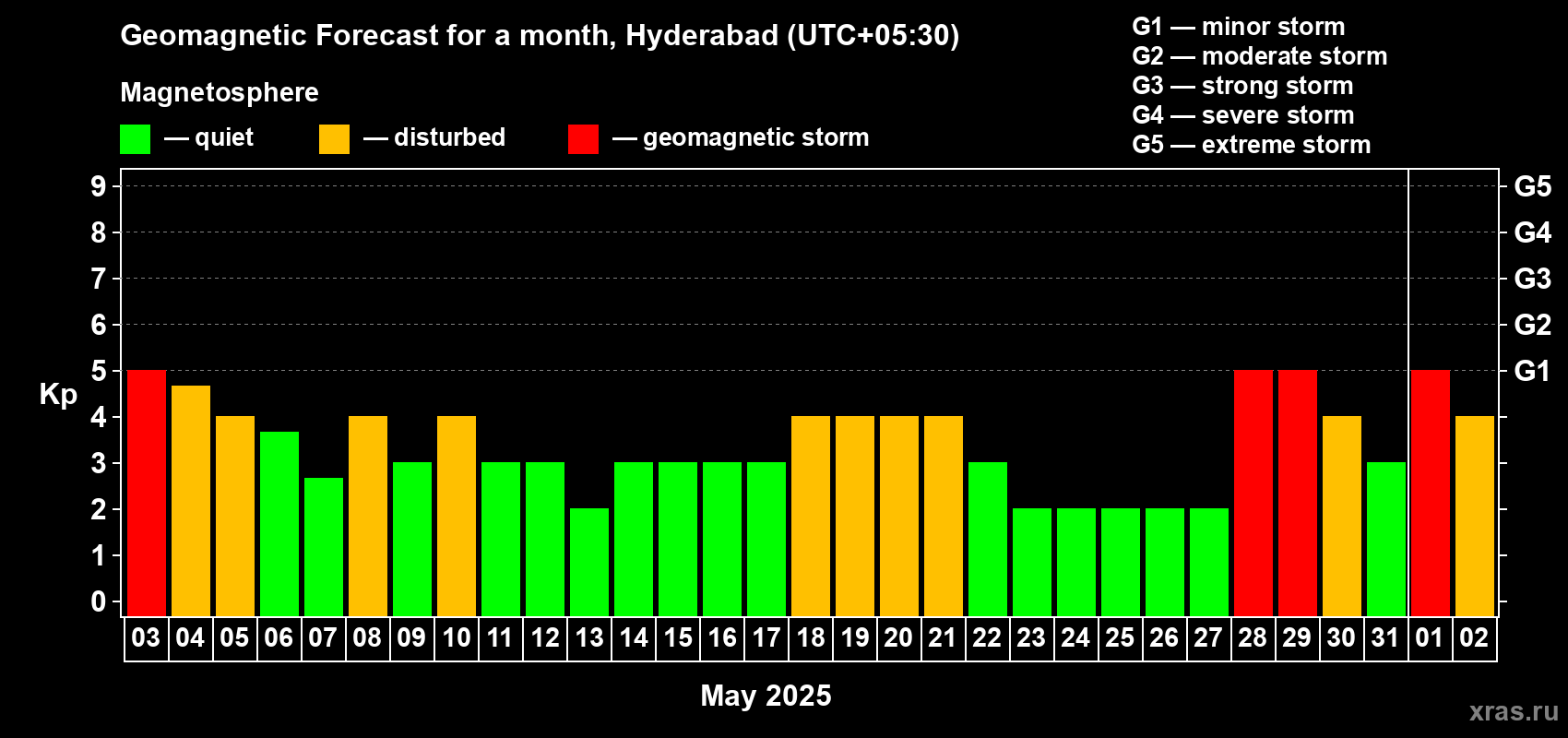Click the '— disturbed' legend text

click(x=434, y=137)
